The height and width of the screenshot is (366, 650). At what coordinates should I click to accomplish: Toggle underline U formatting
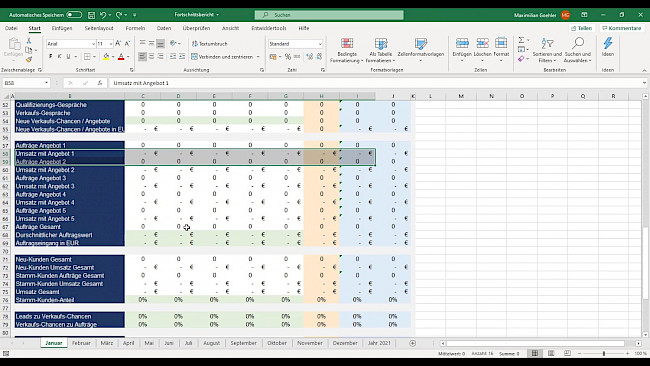click(68, 56)
